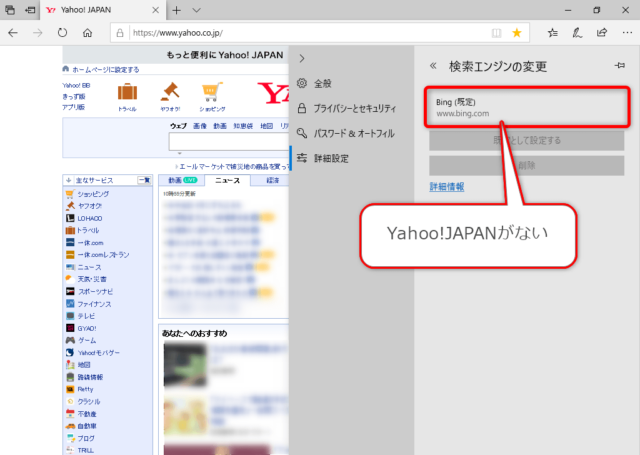The width and height of the screenshot is (640, 455).
Task: Select the 動画 search tab
Action: click(220, 126)
